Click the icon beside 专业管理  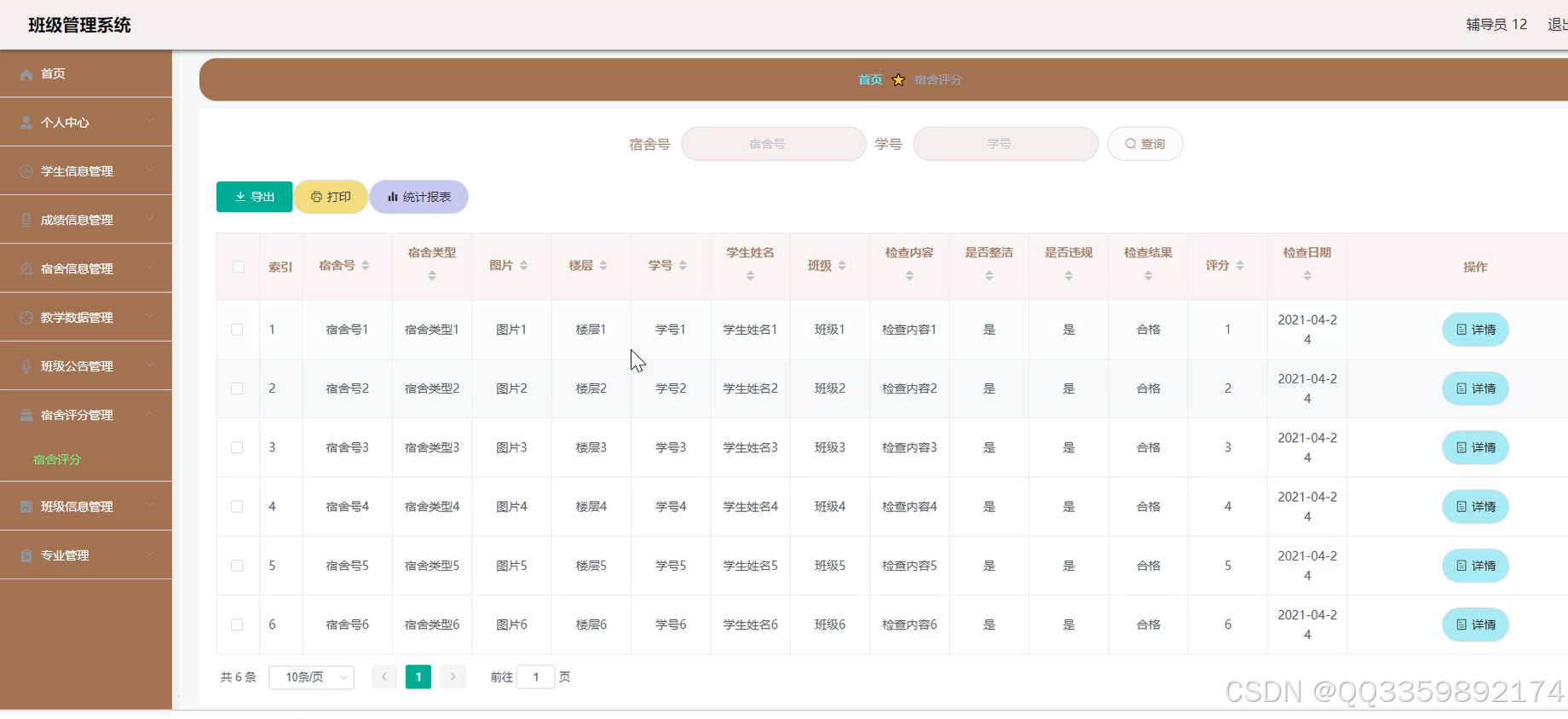[x=26, y=555]
